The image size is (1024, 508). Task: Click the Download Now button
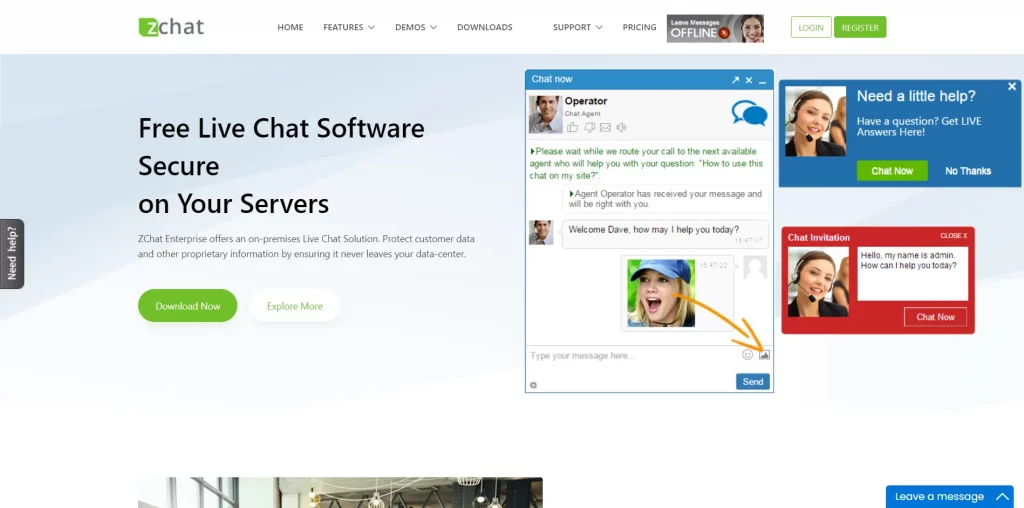(187, 306)
